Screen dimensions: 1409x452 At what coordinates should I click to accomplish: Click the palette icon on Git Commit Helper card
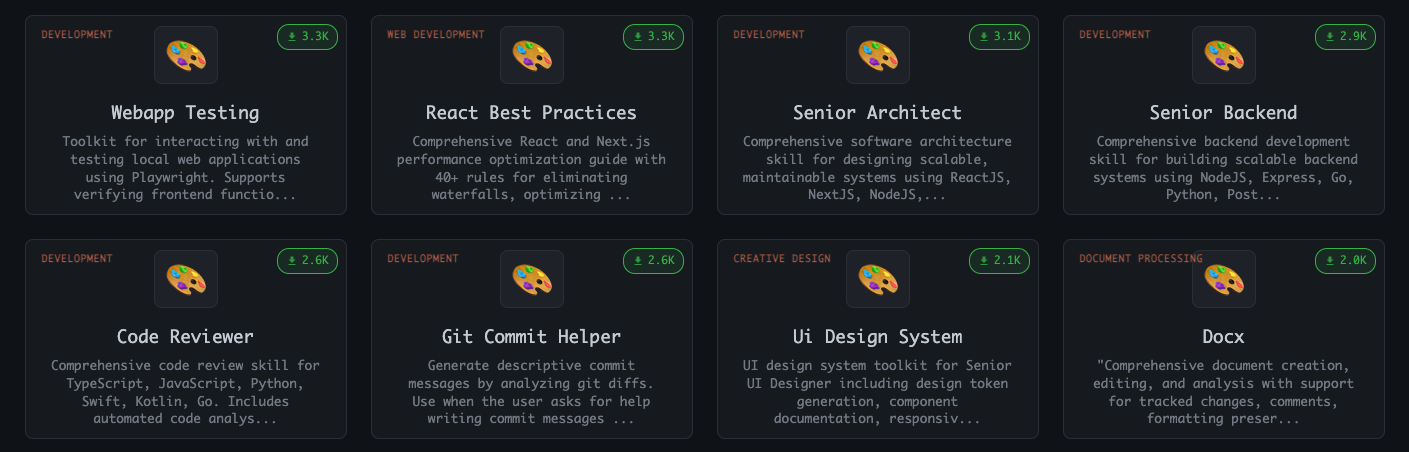[532, 279]
